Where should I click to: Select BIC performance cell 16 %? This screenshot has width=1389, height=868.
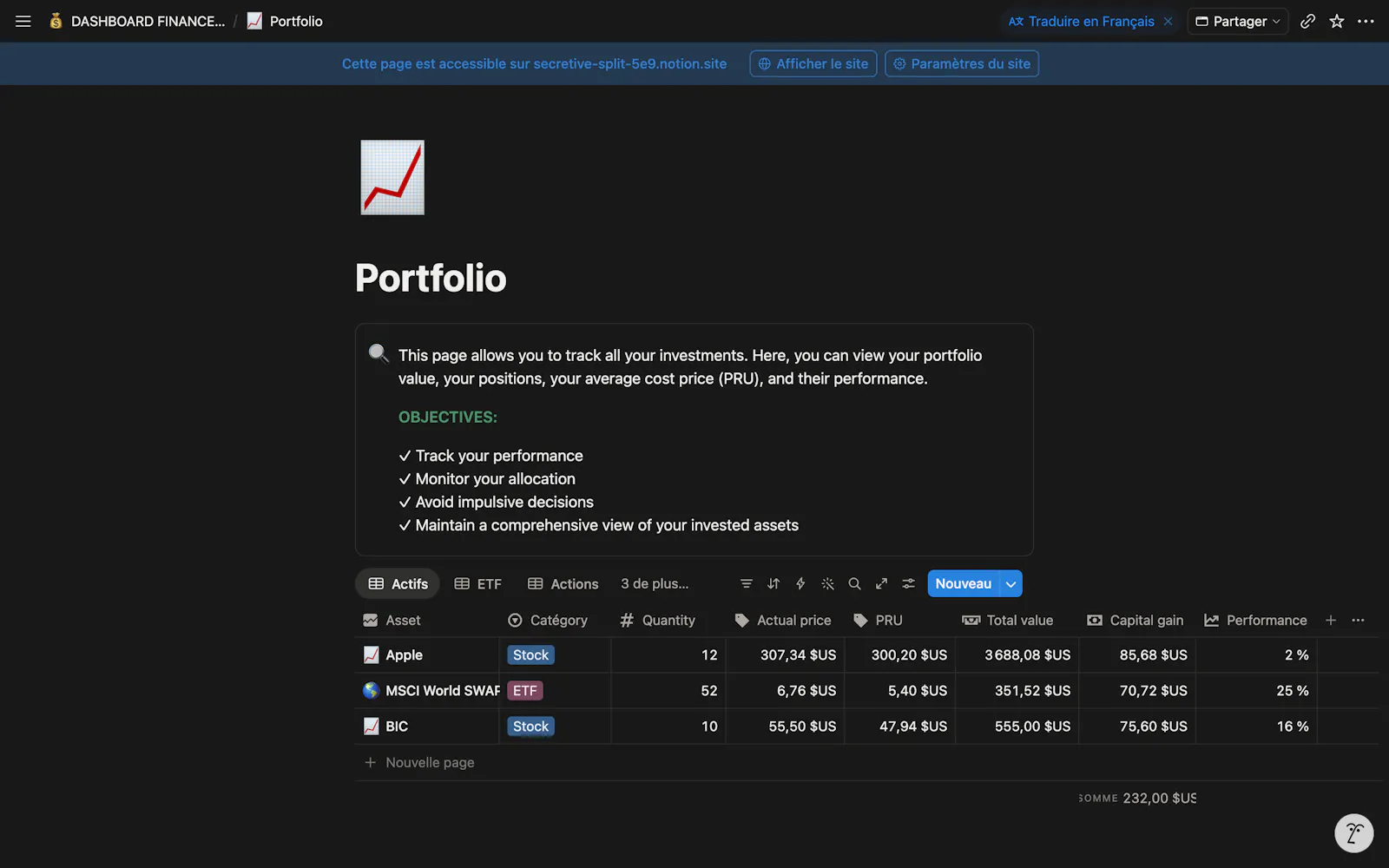point(1255,727)
